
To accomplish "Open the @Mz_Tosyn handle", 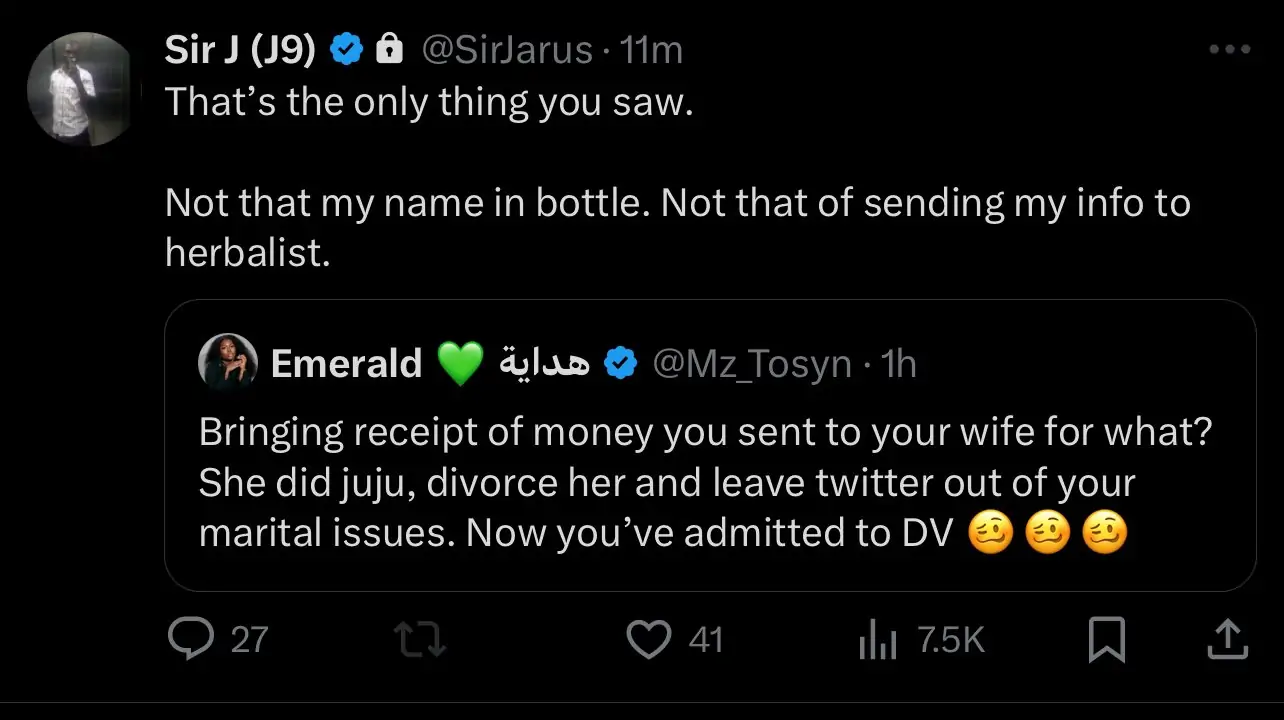I will [751, 364].
